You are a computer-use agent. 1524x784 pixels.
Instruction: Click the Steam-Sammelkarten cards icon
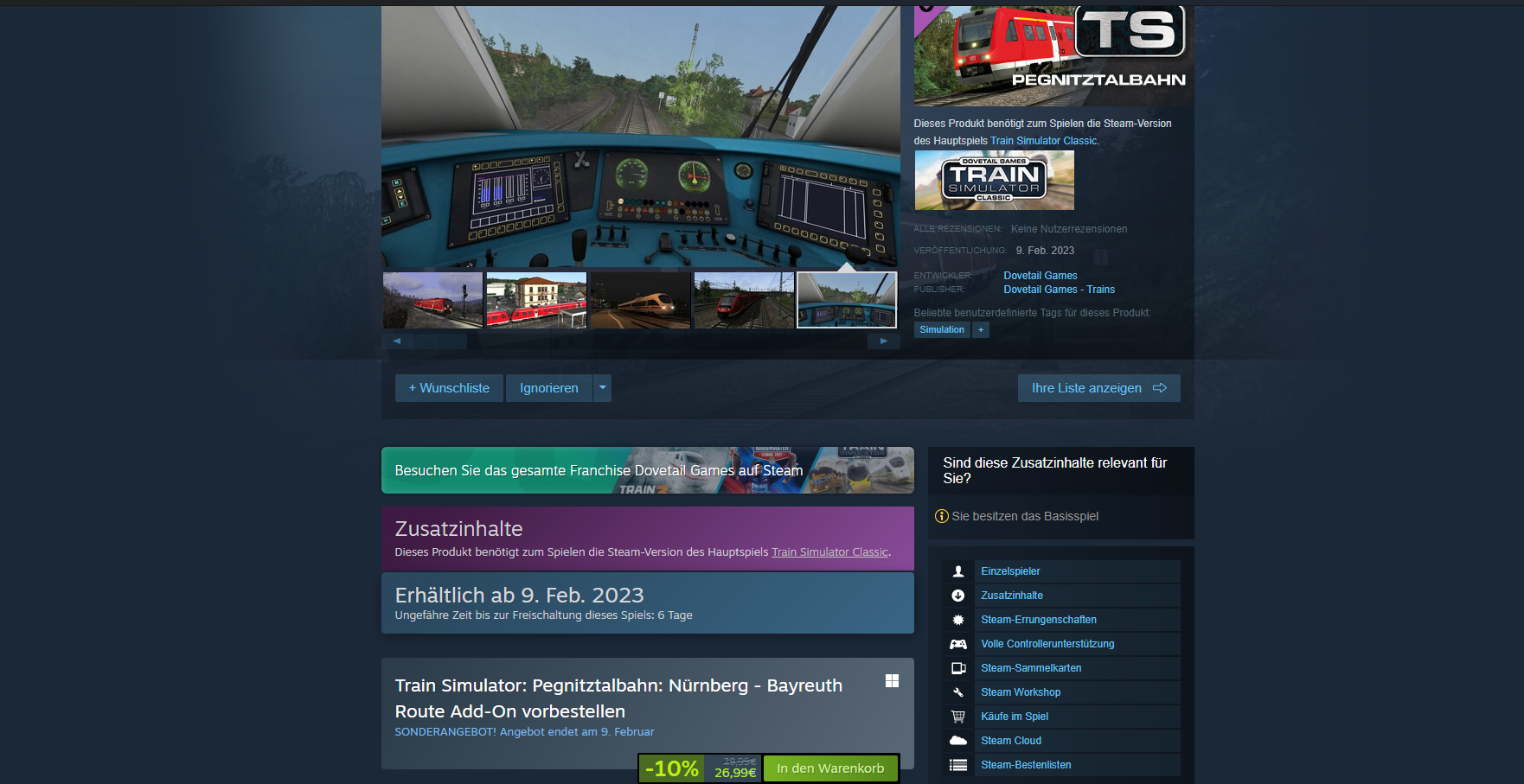(x=957, y=668)
